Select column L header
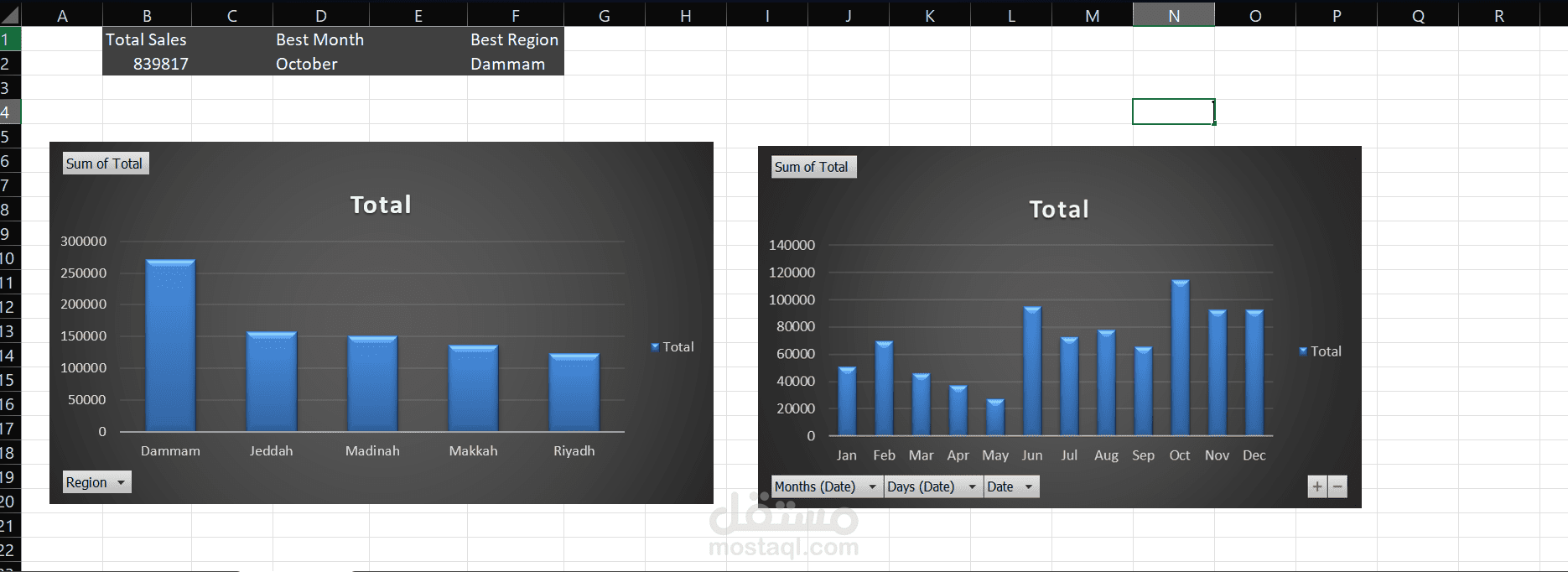Screen dimensions: 1568x572 (1011, 15)
